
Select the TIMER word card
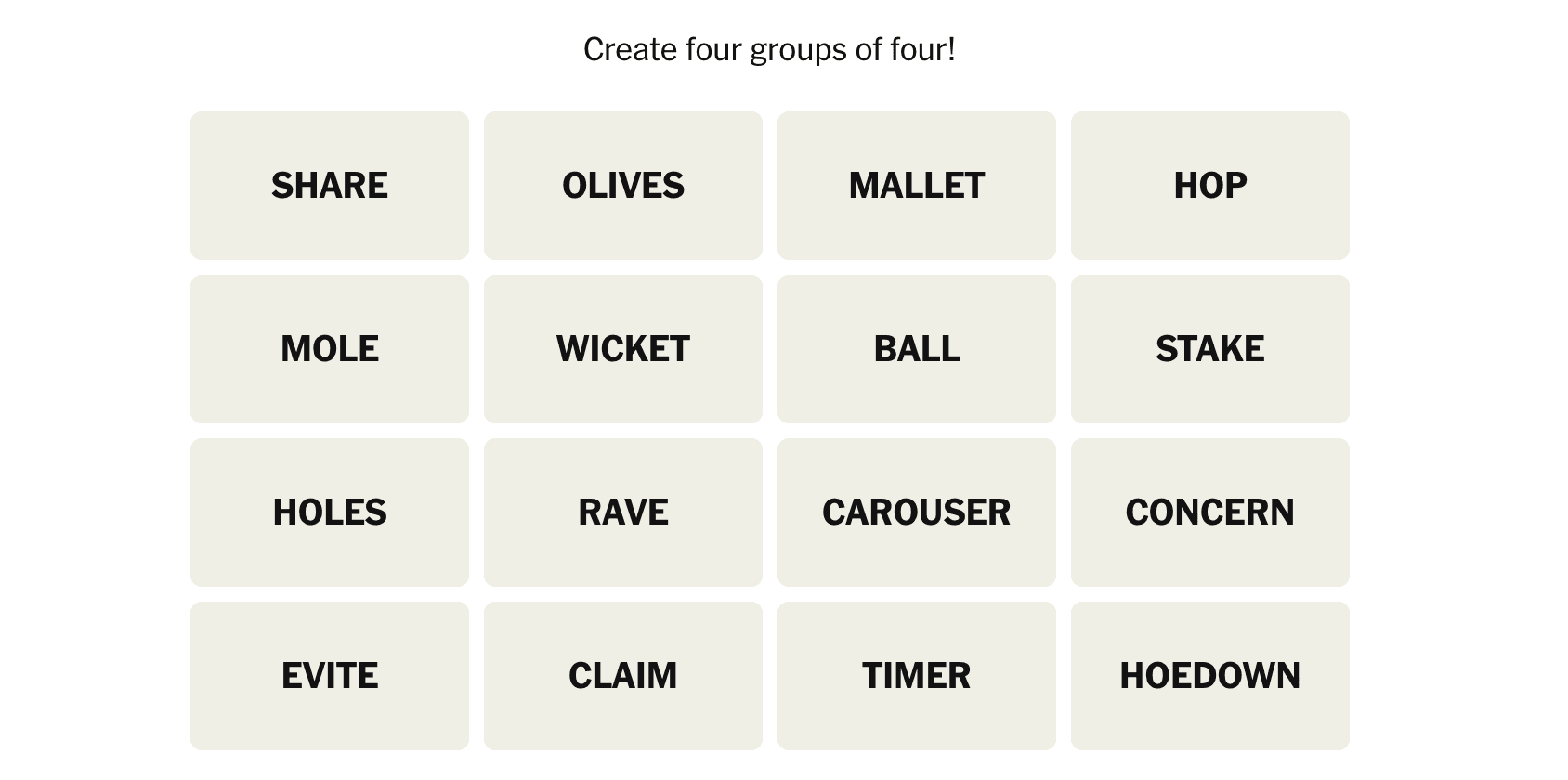tap(916, 676)
